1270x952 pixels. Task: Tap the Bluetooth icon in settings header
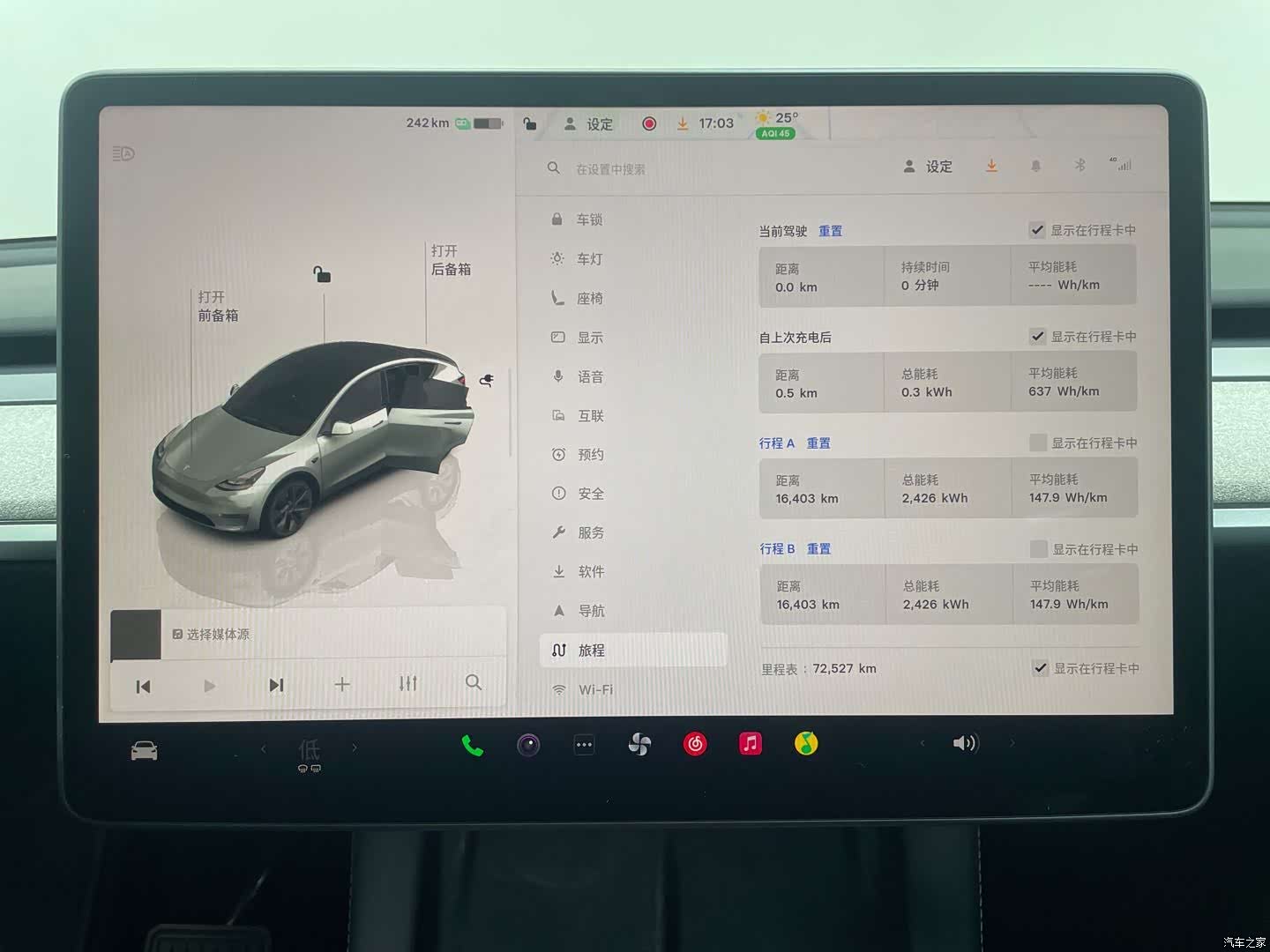pos(1079,165)
